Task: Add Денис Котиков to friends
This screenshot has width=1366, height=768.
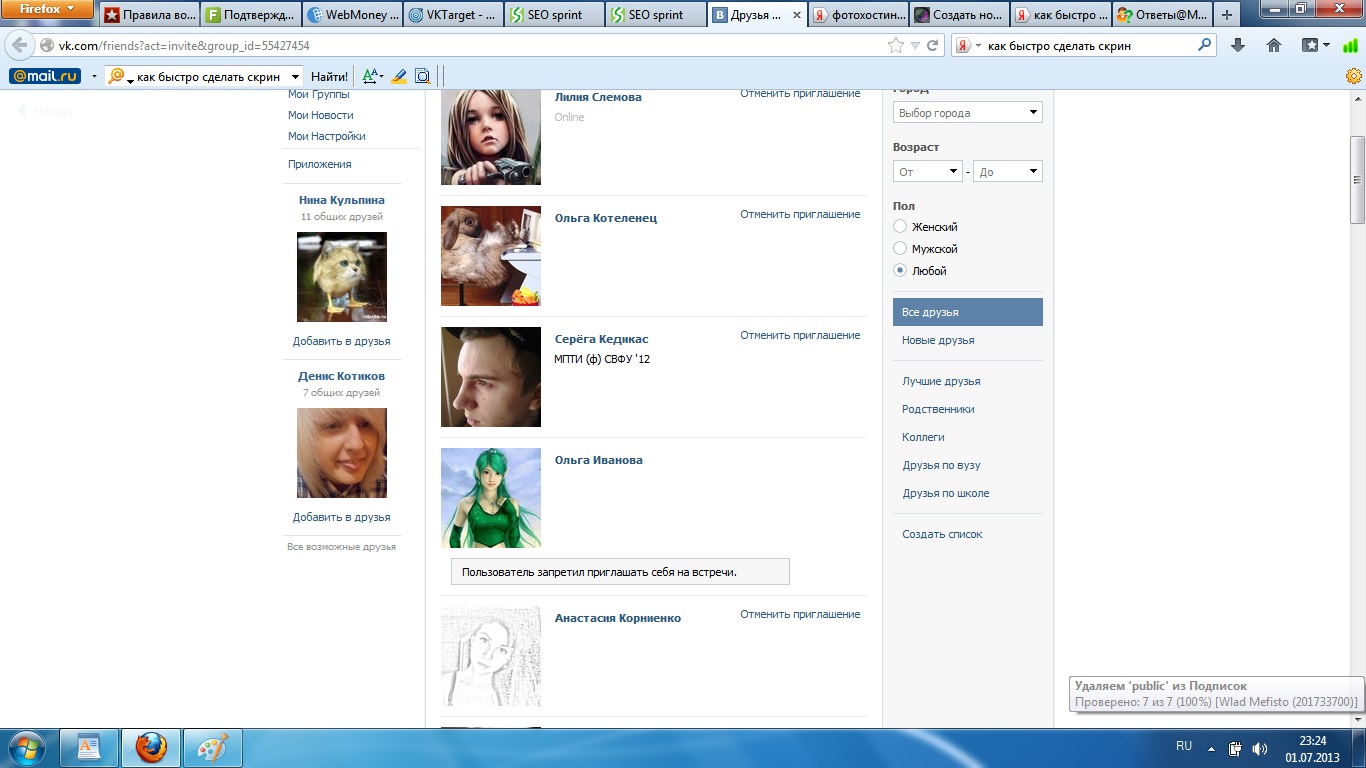Action: coord(342,517)
